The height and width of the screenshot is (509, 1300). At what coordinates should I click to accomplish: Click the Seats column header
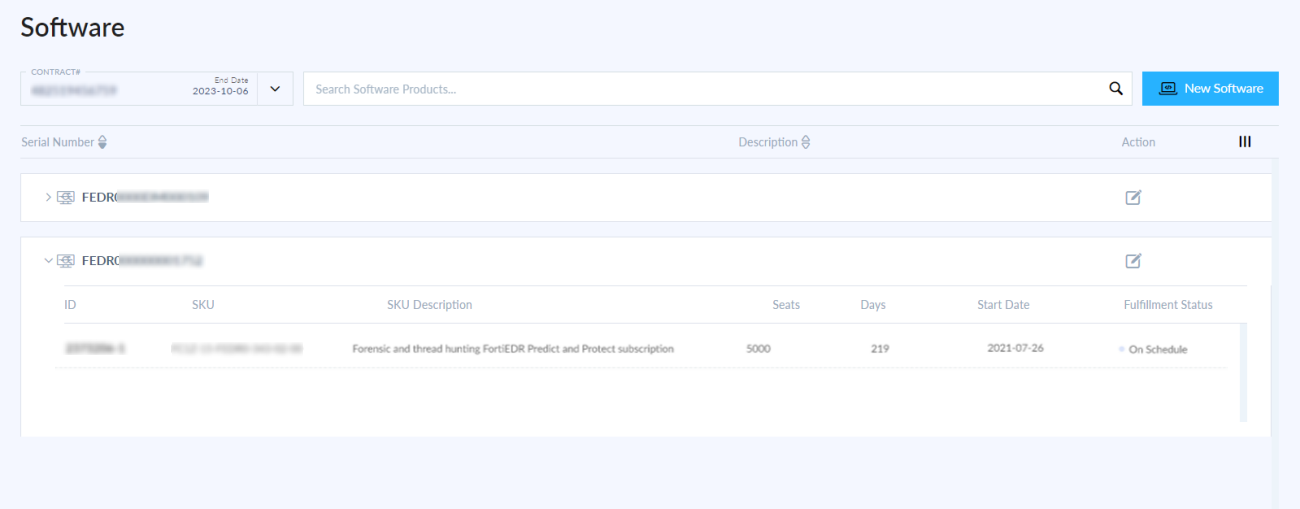[x=786, y=305]
